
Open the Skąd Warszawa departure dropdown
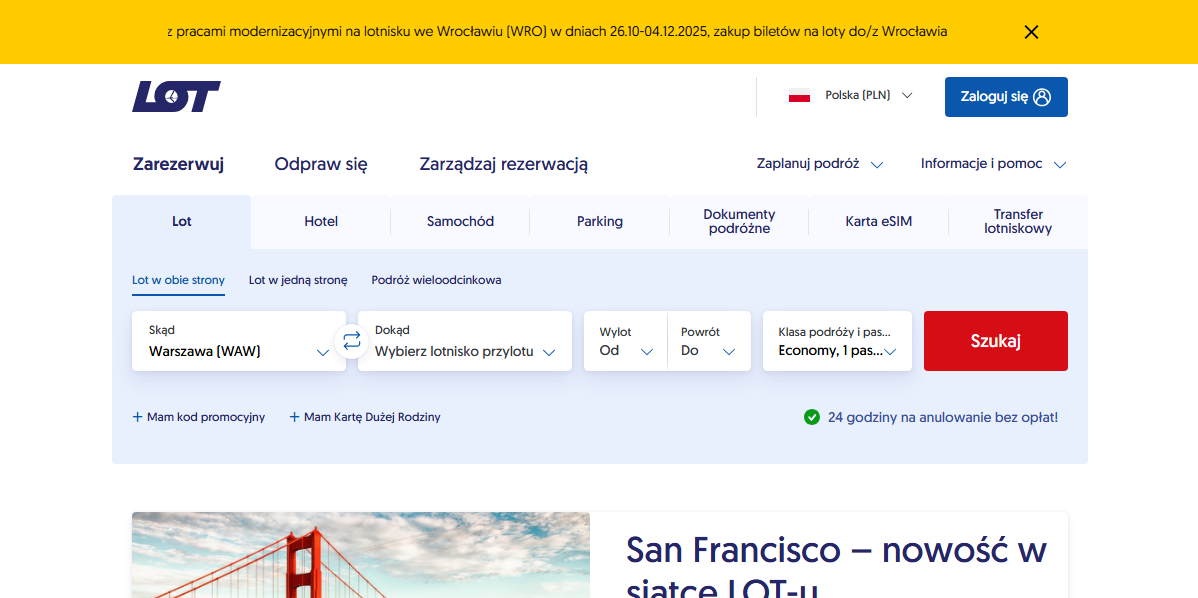(238, 341)
